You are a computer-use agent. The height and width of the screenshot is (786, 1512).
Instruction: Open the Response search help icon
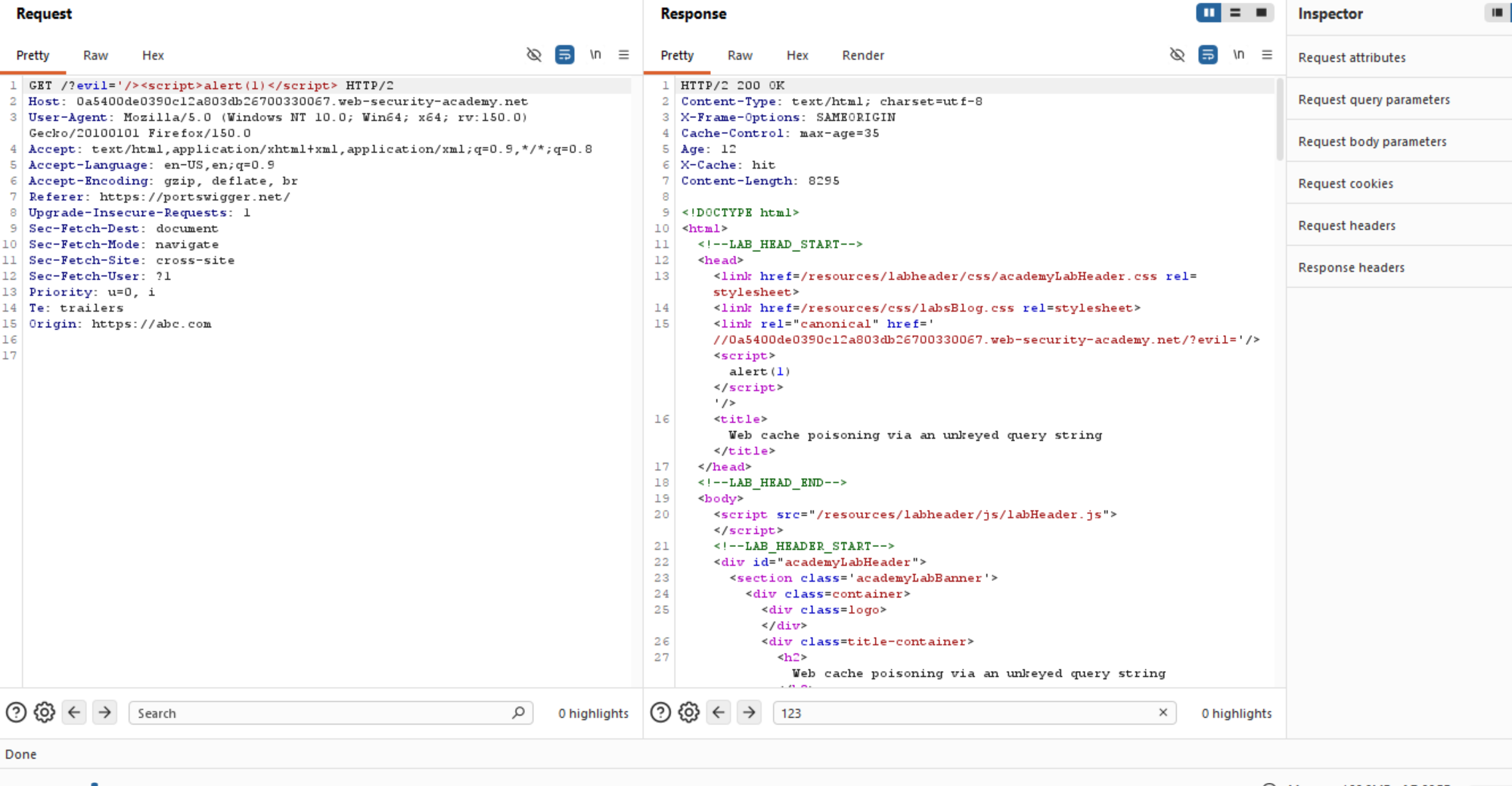pyautogui.click(x=660, y=713)
